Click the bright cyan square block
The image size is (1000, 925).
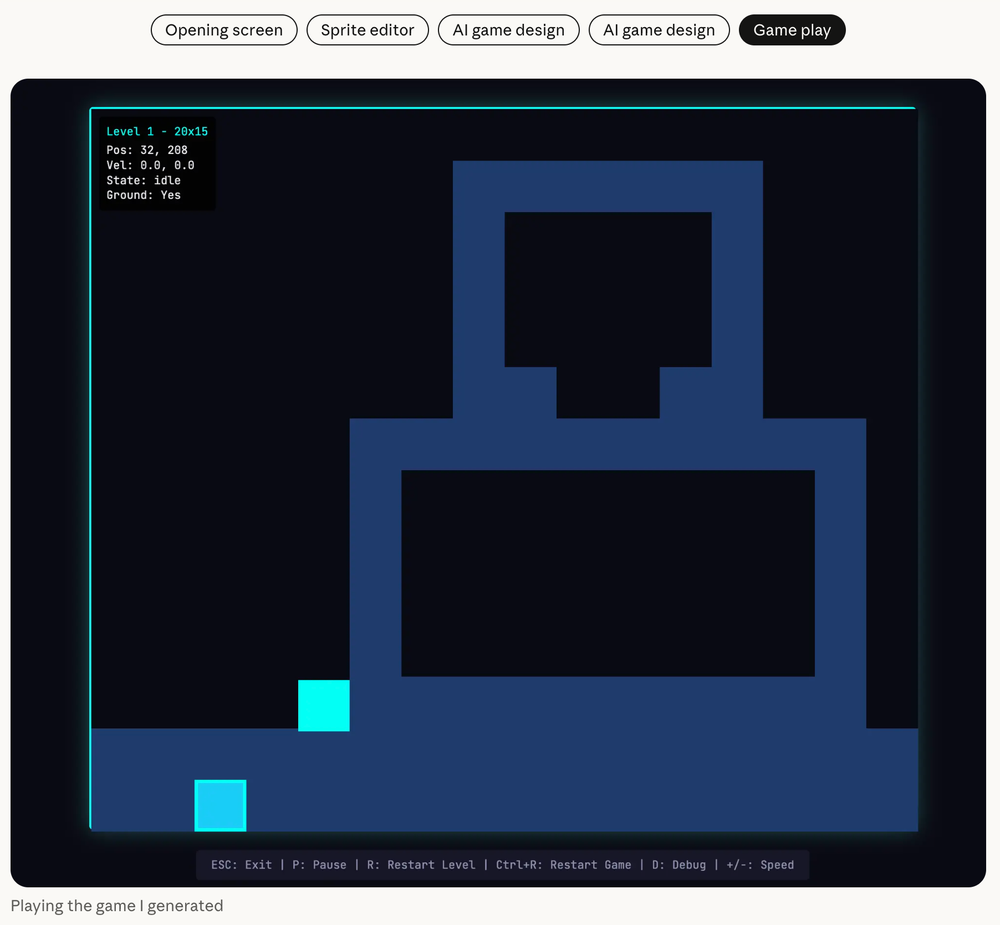click(x=324, y=705)
